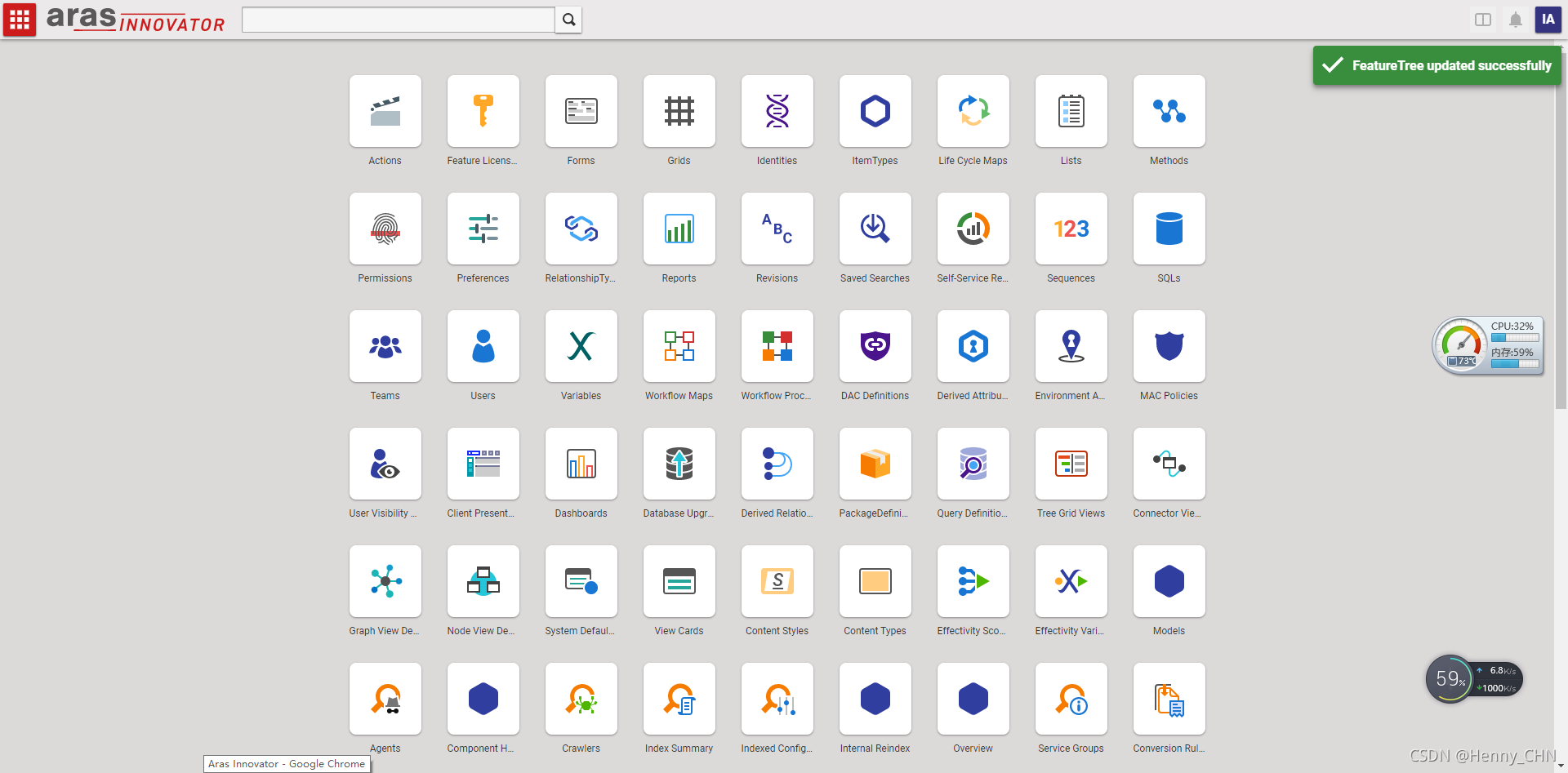Open the Permissions fingerprint tile
This screenshot has width=1568, height=773.
(385, 229)
